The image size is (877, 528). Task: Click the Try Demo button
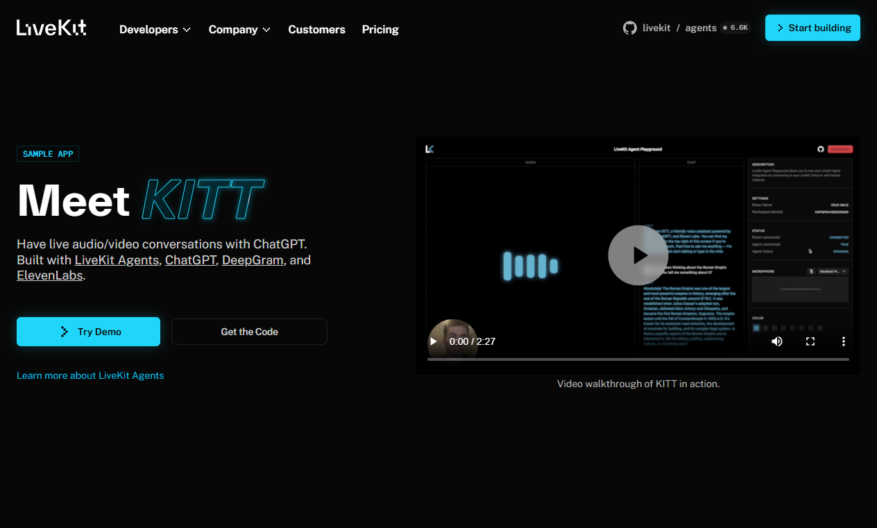[x=88, y=332]
